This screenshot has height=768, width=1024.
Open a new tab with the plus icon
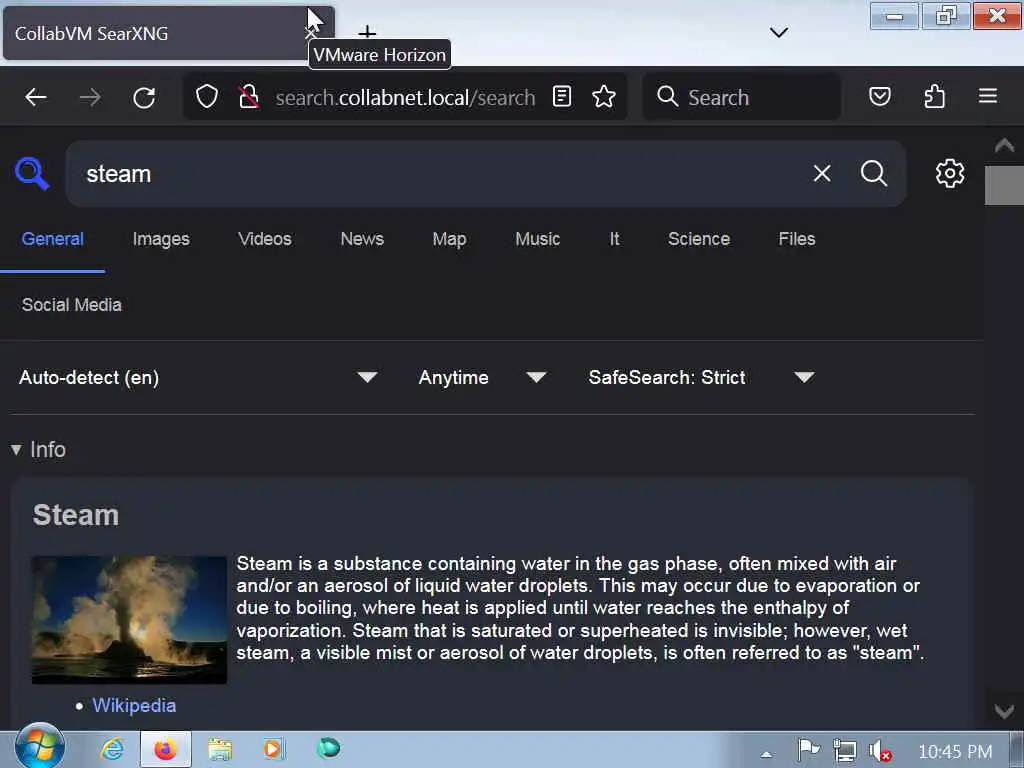point(367,32)
